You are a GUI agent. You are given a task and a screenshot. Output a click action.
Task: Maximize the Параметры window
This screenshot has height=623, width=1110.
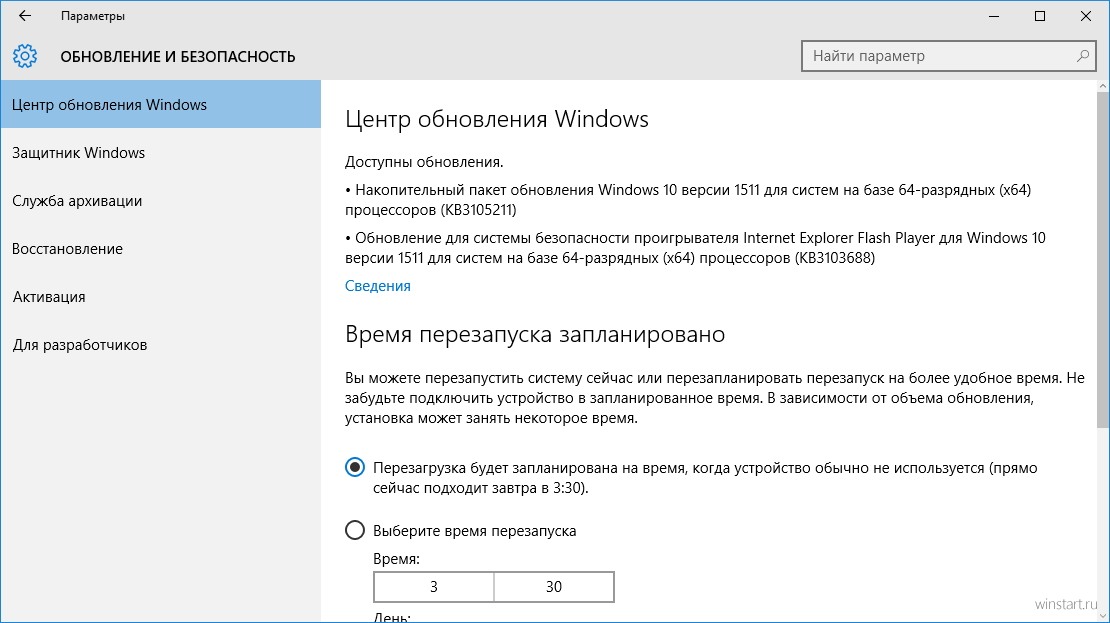click(x=1040, y=16)
